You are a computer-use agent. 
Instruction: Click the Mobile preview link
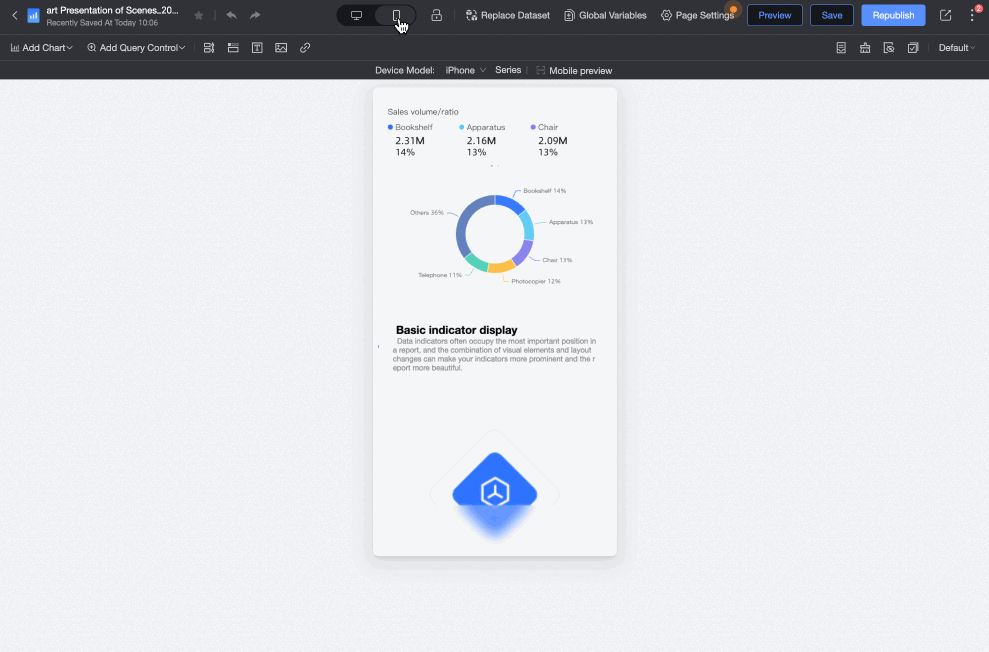coord(574,71)
